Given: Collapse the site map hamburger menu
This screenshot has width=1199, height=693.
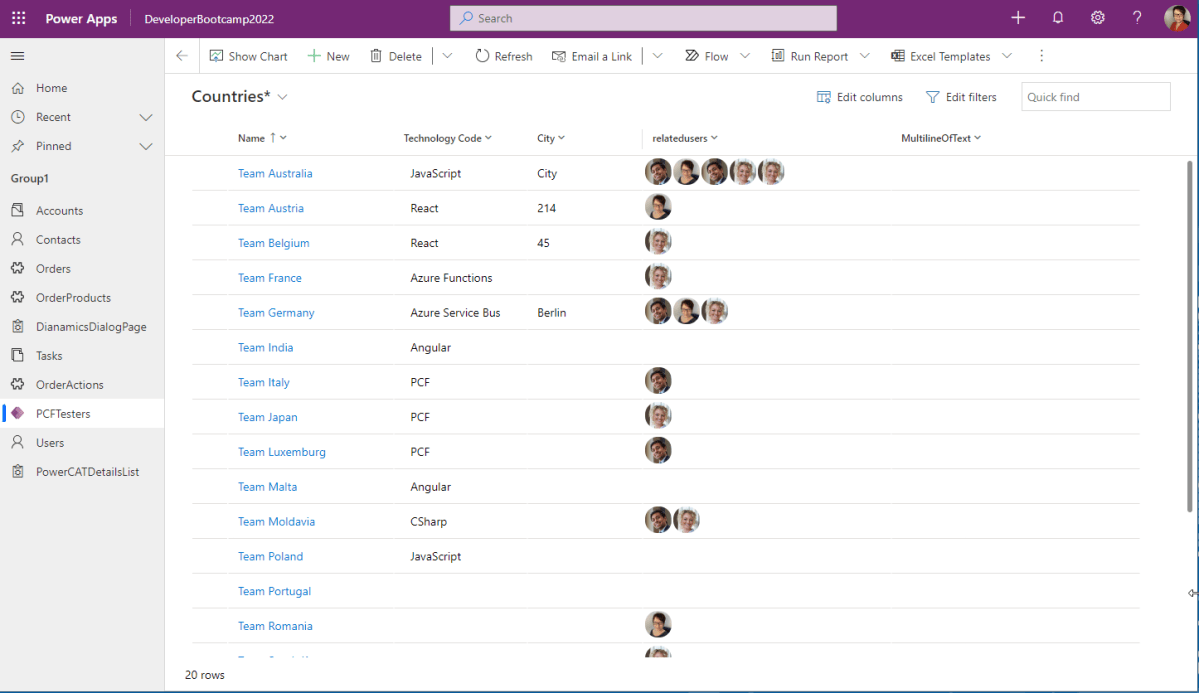Looking at the screenshot, I should [18, 56].
